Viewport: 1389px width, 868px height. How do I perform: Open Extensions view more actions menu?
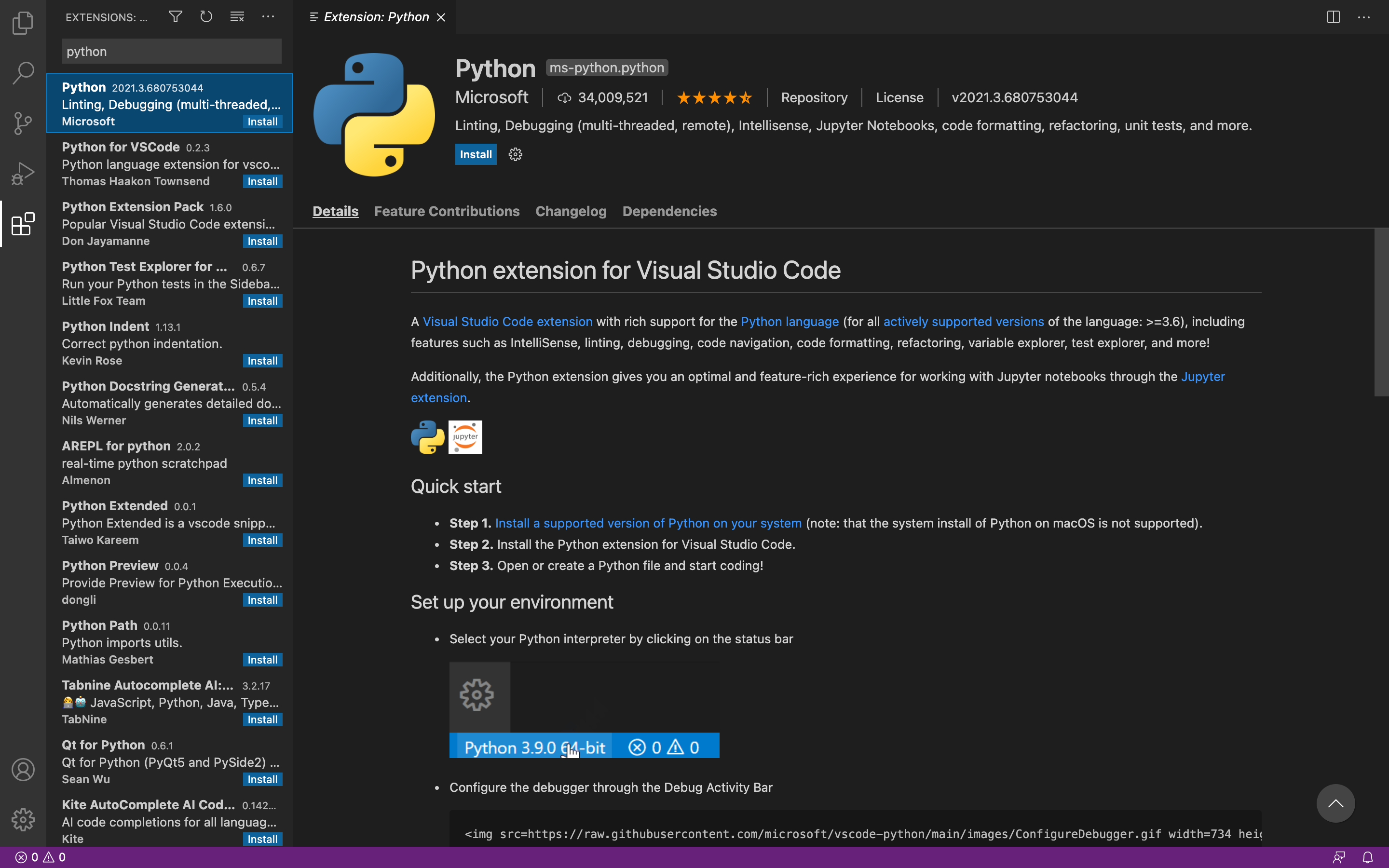[x=268, y=17]
